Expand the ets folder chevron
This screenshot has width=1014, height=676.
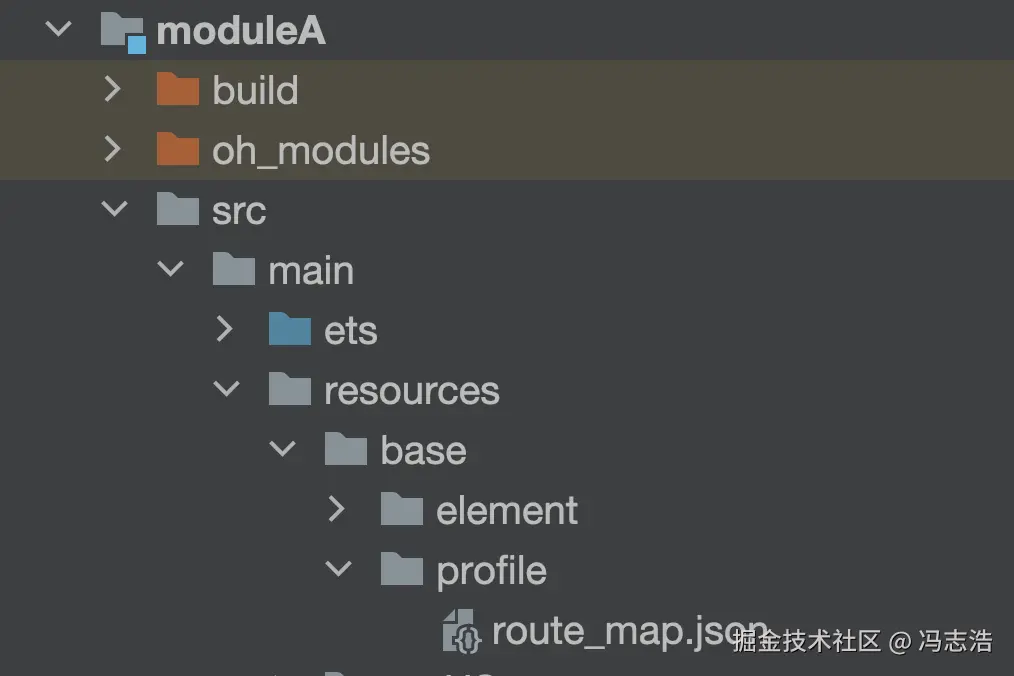(x=225, y=330)
